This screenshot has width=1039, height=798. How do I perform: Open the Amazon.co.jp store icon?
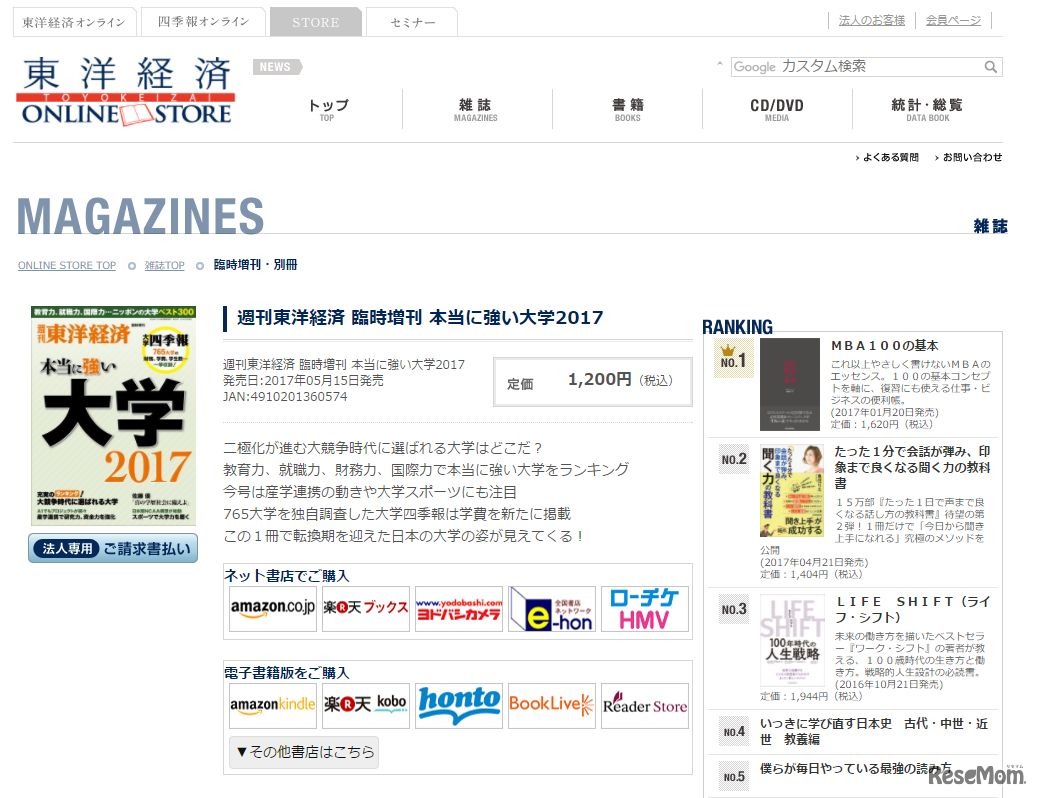click(272, 608)
